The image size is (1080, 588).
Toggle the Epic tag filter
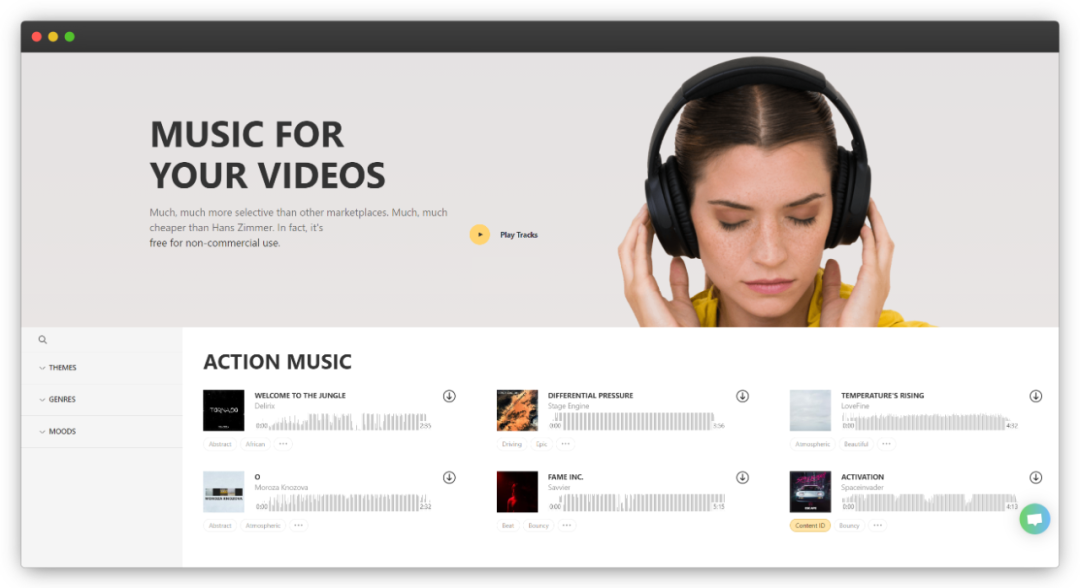[x=541, y=444]
